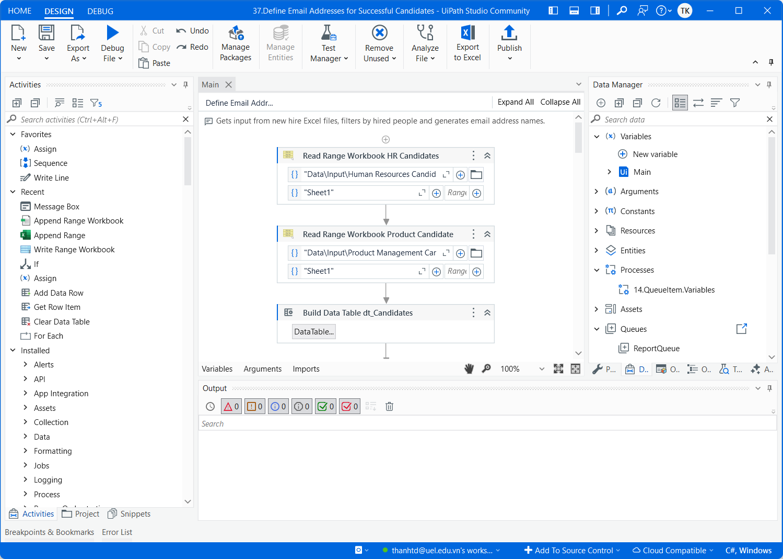Toggle warning messages filter in Output
The image size is (783, 559).
[x=255, y=407]
